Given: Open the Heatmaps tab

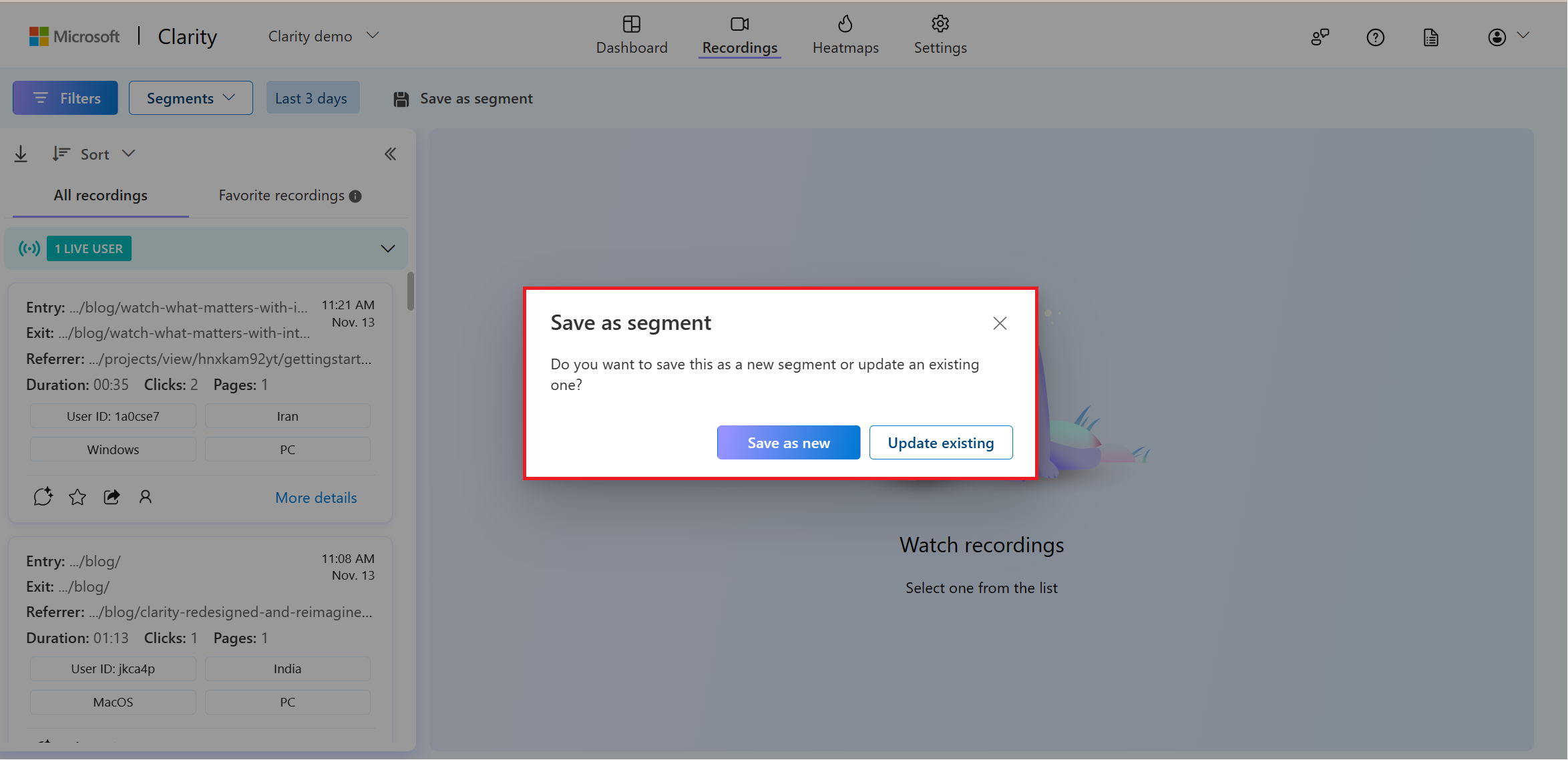Looking at the screenshot, I should point(845,35).
